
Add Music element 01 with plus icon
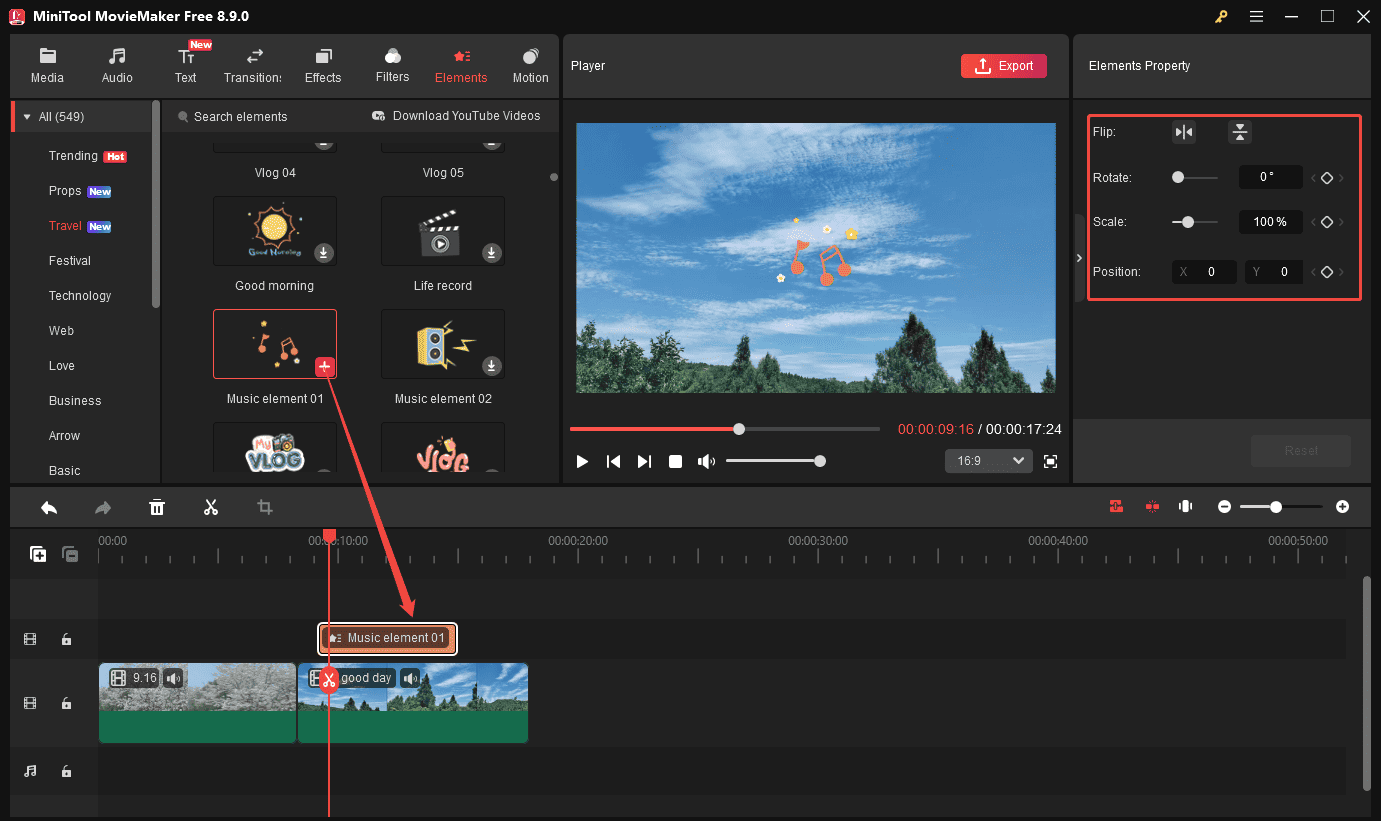pos(324,367)
